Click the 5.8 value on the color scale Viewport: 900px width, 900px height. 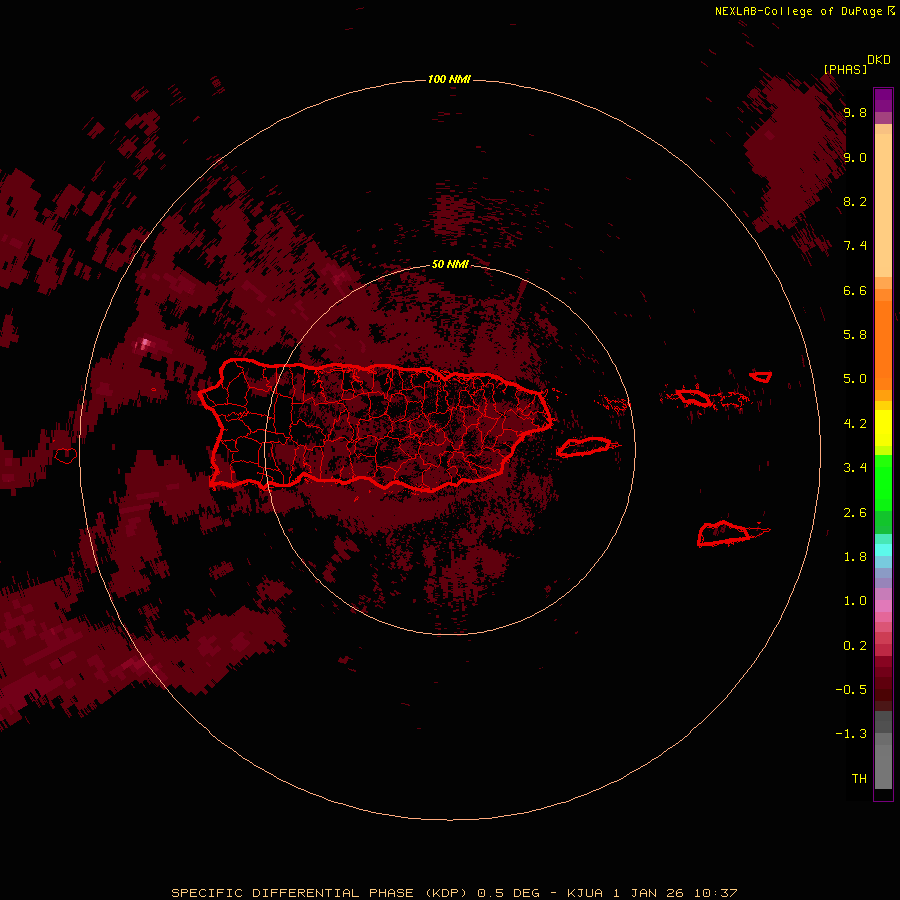coord(855,335)
